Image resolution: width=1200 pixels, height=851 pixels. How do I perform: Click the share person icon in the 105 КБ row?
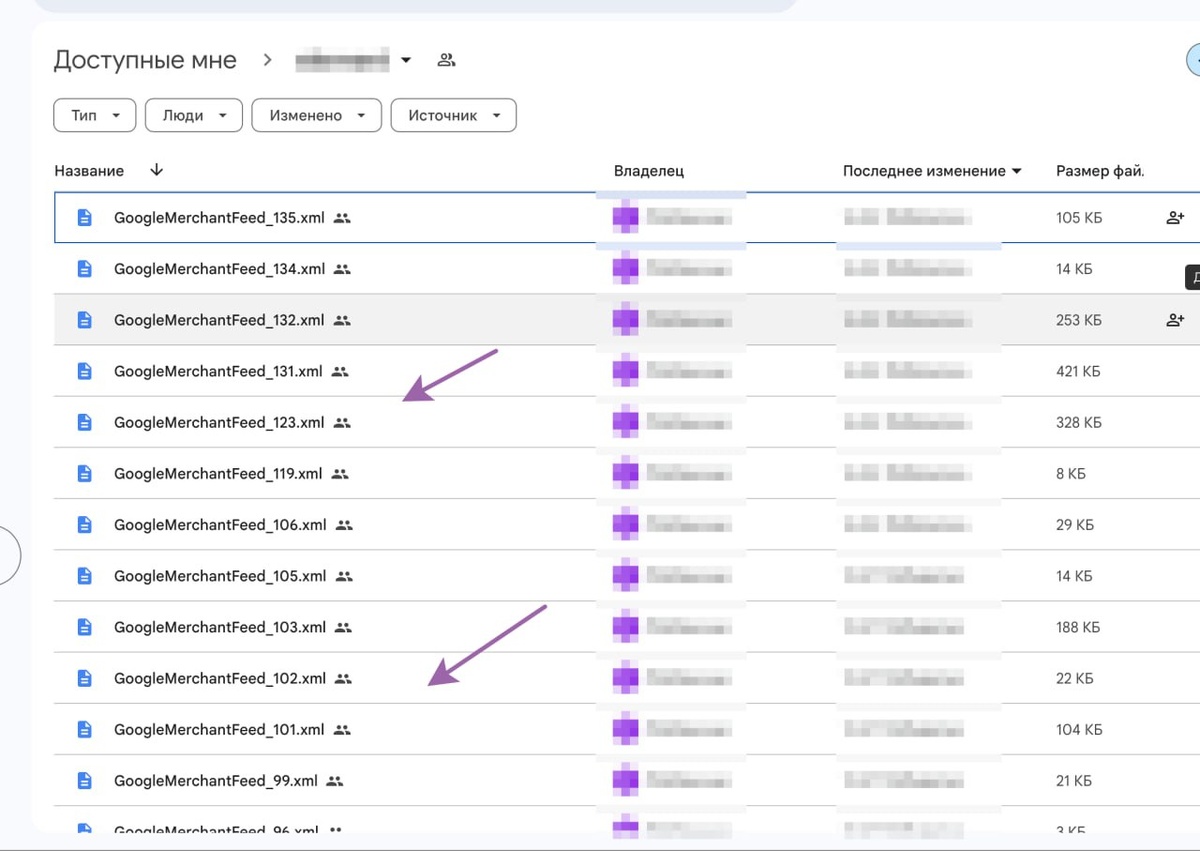pyautogui.click(x=1175, y=217)
